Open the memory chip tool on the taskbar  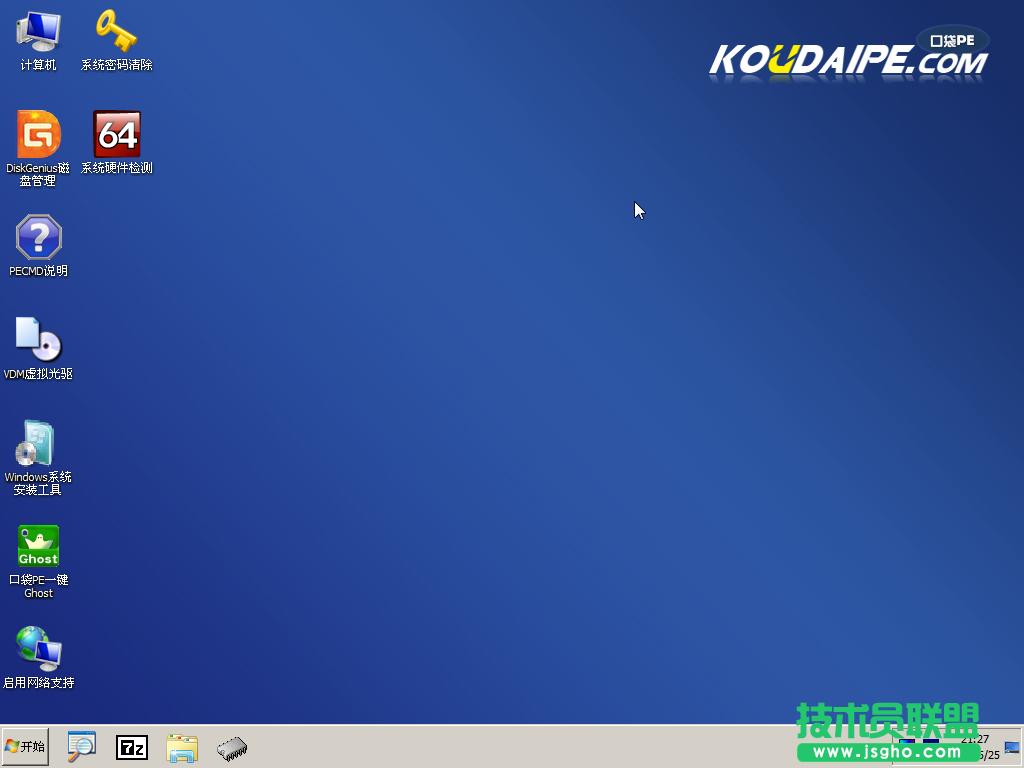[x=233, y=747]
